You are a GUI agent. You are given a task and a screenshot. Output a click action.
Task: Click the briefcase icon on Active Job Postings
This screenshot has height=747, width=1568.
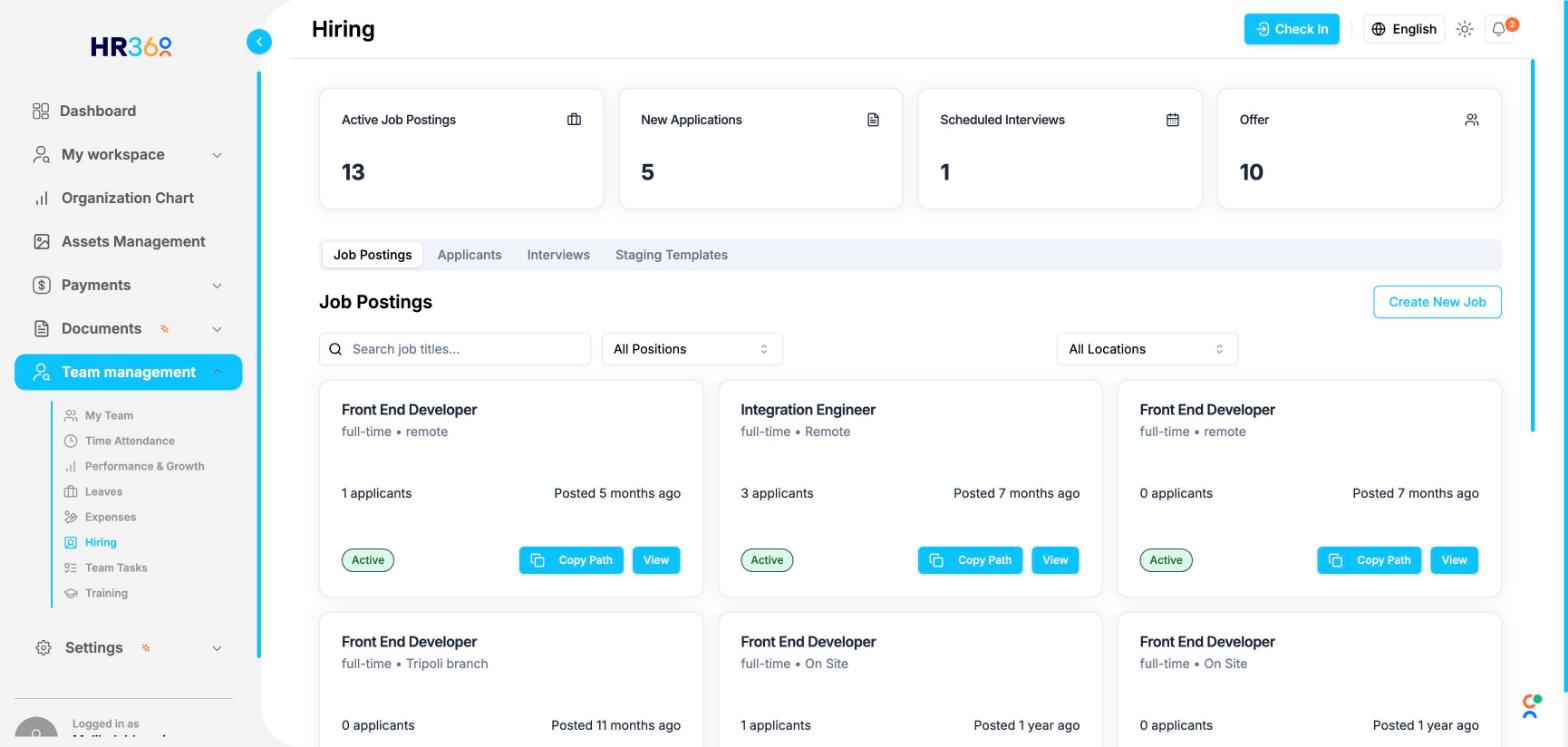(x=574, y=120)
